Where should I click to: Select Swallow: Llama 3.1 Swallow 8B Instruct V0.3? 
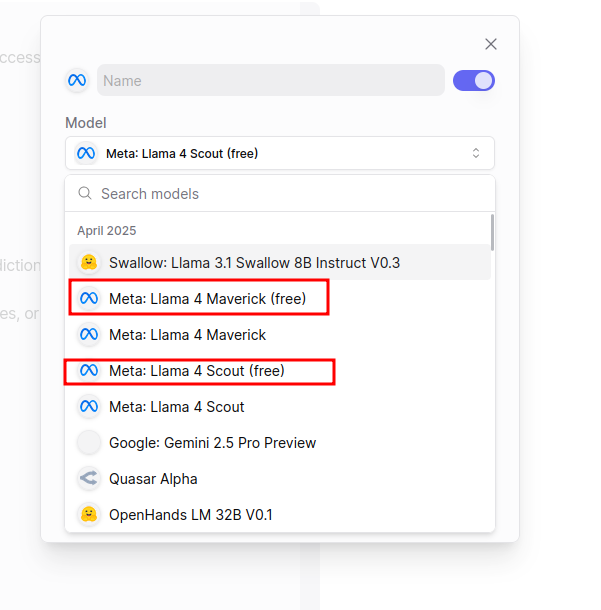pyautogui.click(x=280, y=263)
